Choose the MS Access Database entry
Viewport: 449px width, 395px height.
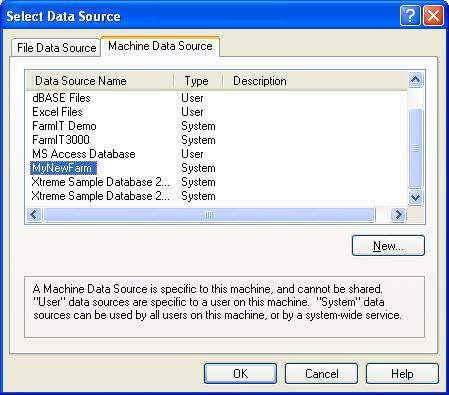click(x=84, y=154)
